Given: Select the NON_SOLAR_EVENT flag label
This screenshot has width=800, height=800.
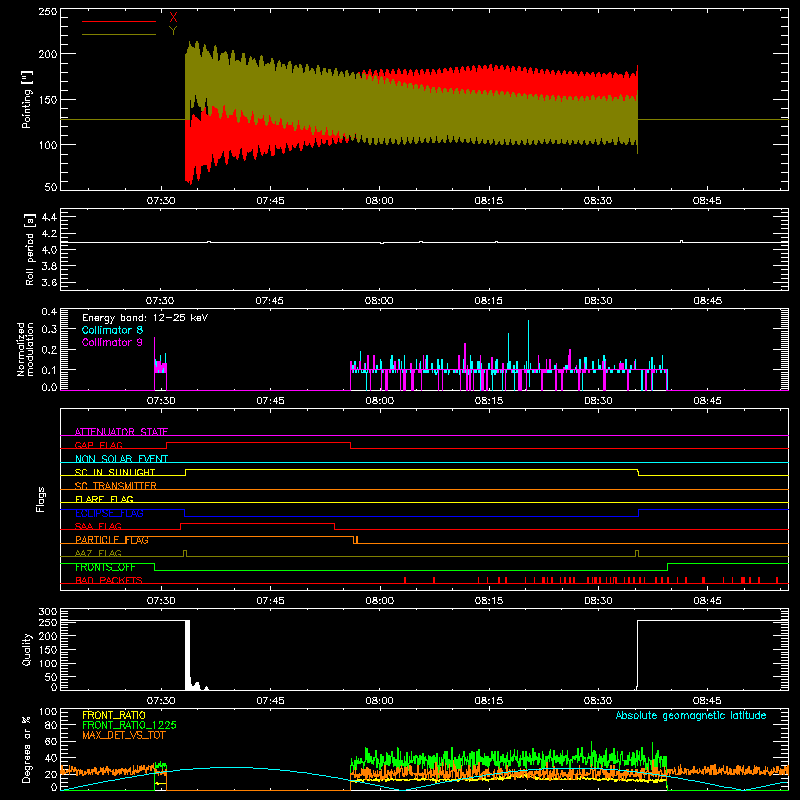Looking at the screenshot, I should pos(121,459).
